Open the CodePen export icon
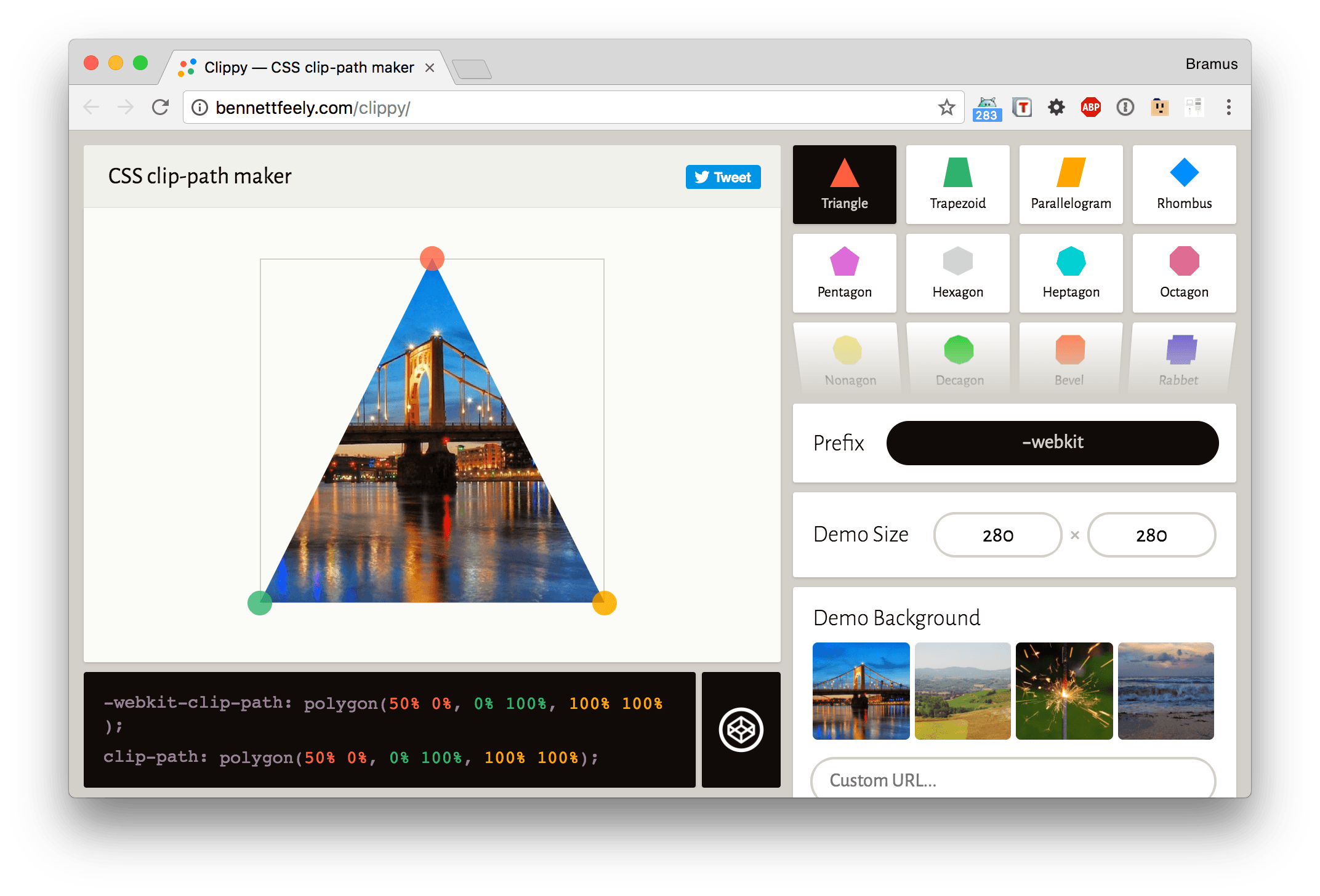The width and height of the screenshot is (1320, 896). [x=741, y=730]
